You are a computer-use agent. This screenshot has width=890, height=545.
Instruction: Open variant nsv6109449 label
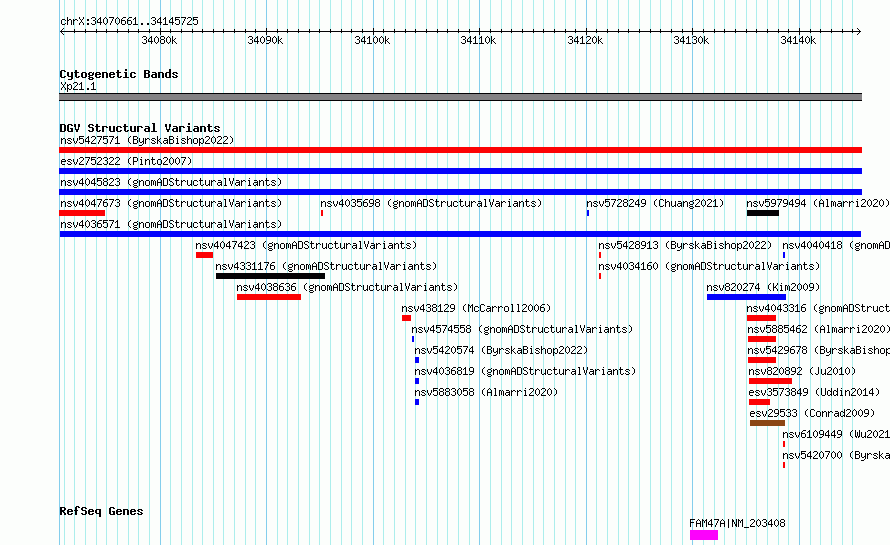[x=836, y=434]
